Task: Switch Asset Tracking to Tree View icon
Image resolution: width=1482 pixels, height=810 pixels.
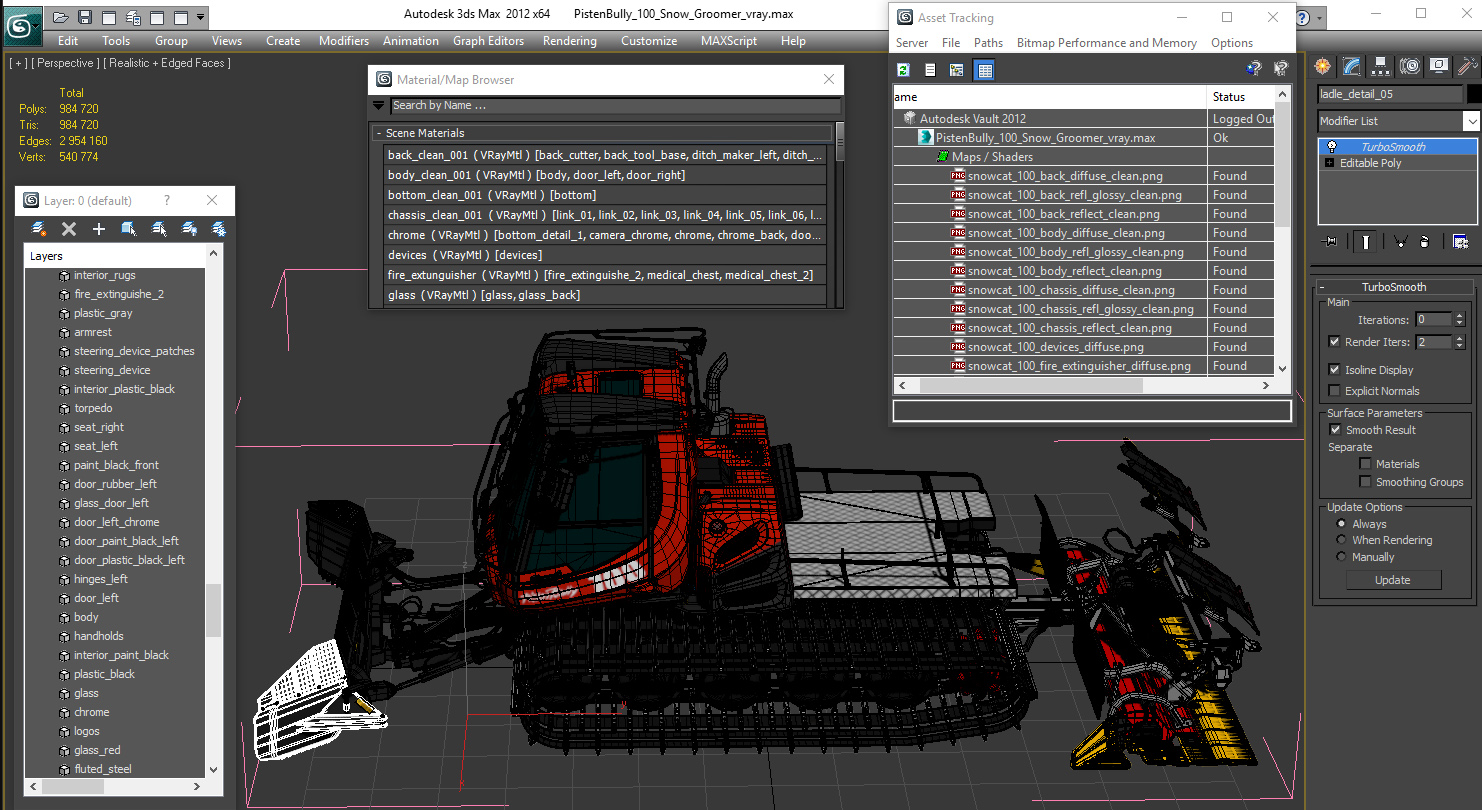Action: (957, 69)
